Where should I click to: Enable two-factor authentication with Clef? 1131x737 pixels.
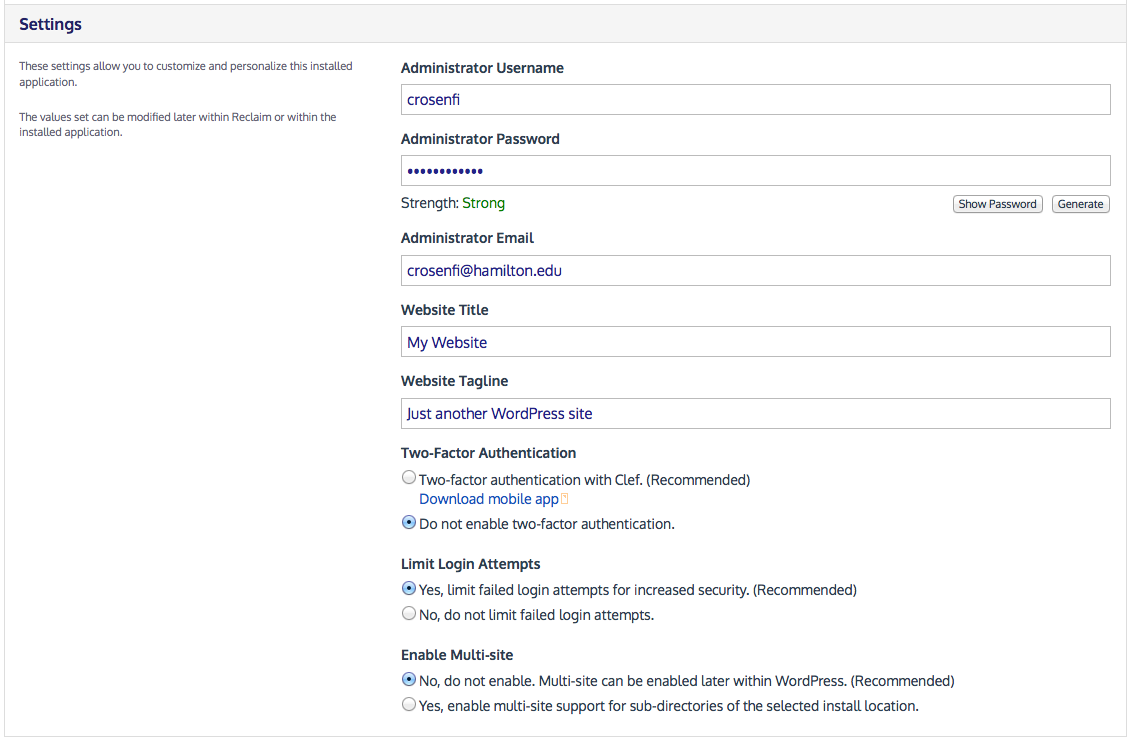click(409, 477)
